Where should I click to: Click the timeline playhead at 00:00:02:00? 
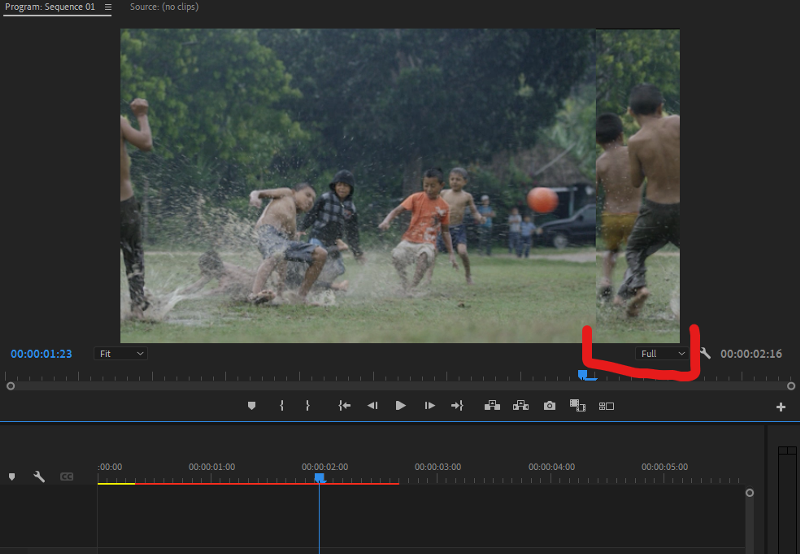(319, 478)
